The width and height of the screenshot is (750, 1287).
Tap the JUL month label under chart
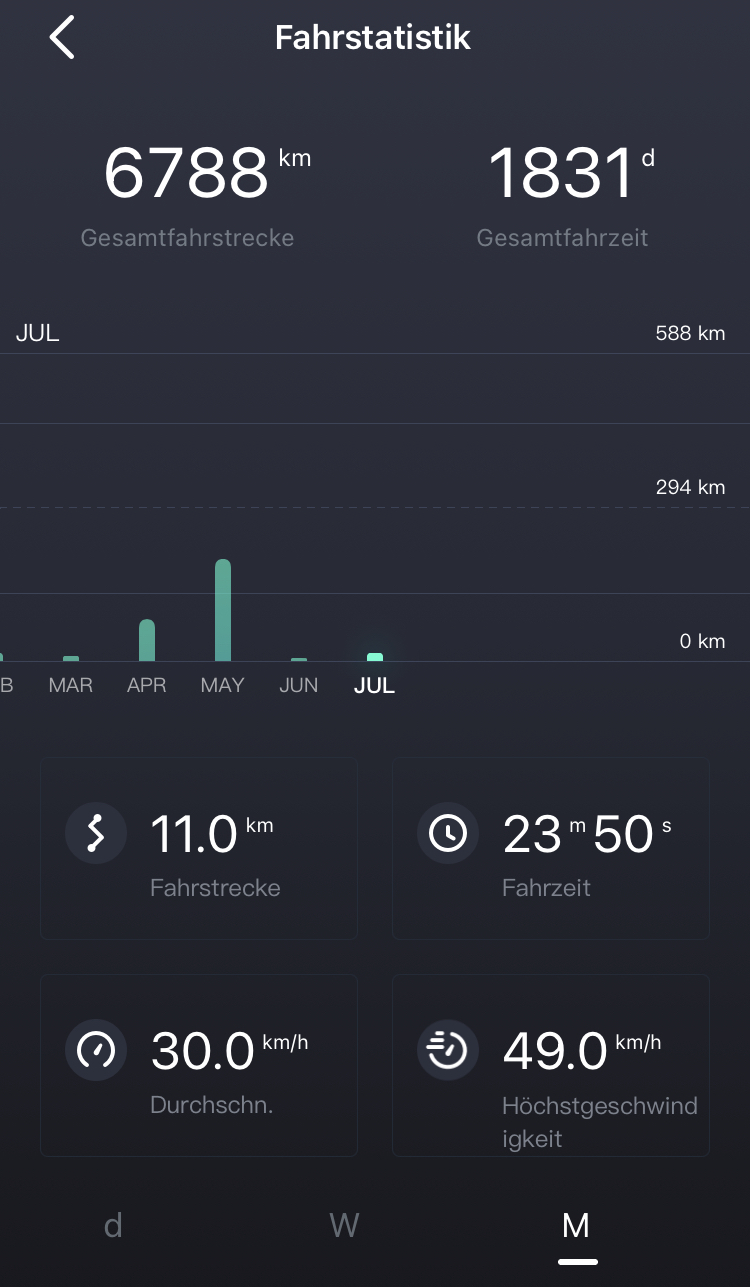click(x=375, y=686)
